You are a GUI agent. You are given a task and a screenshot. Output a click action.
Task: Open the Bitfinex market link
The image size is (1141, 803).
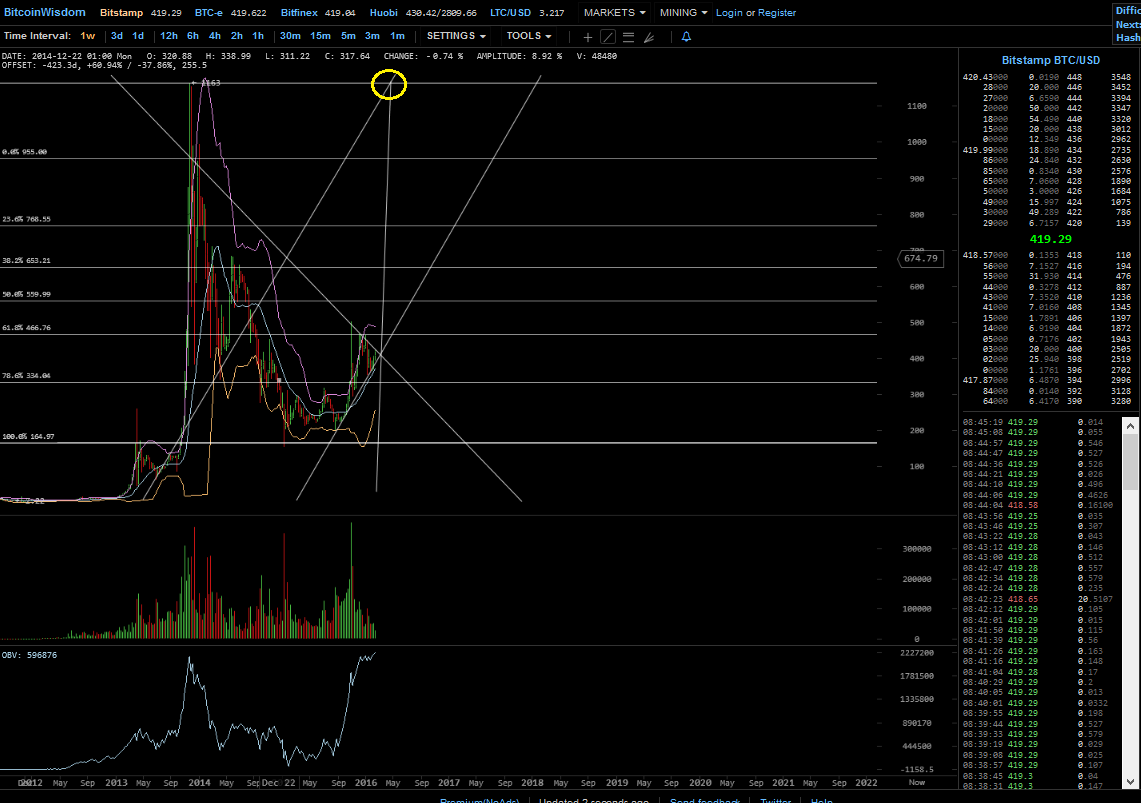click(318, 12)
